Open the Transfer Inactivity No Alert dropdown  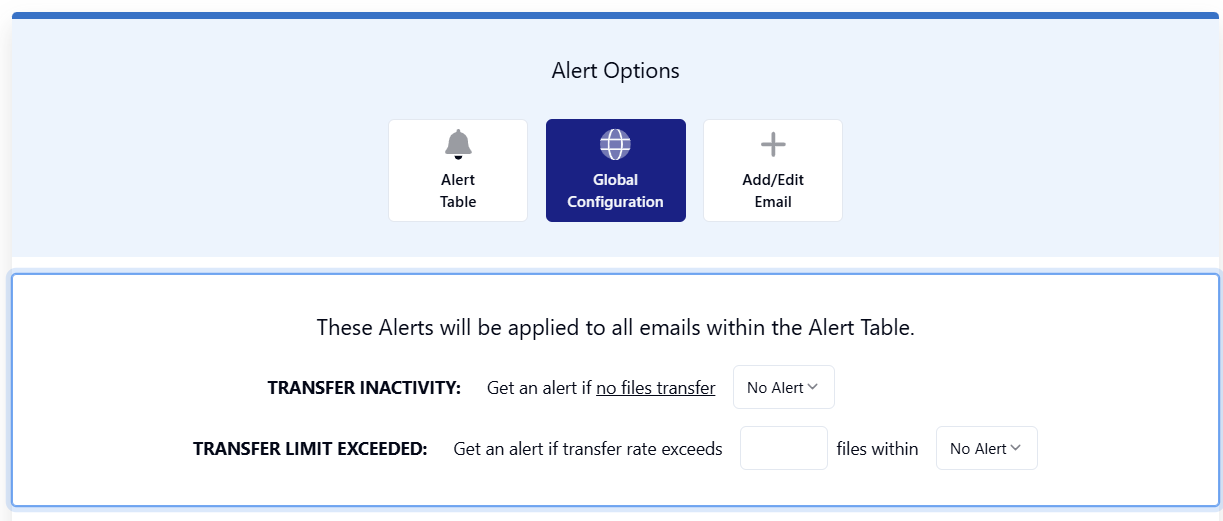coord(784,387)
